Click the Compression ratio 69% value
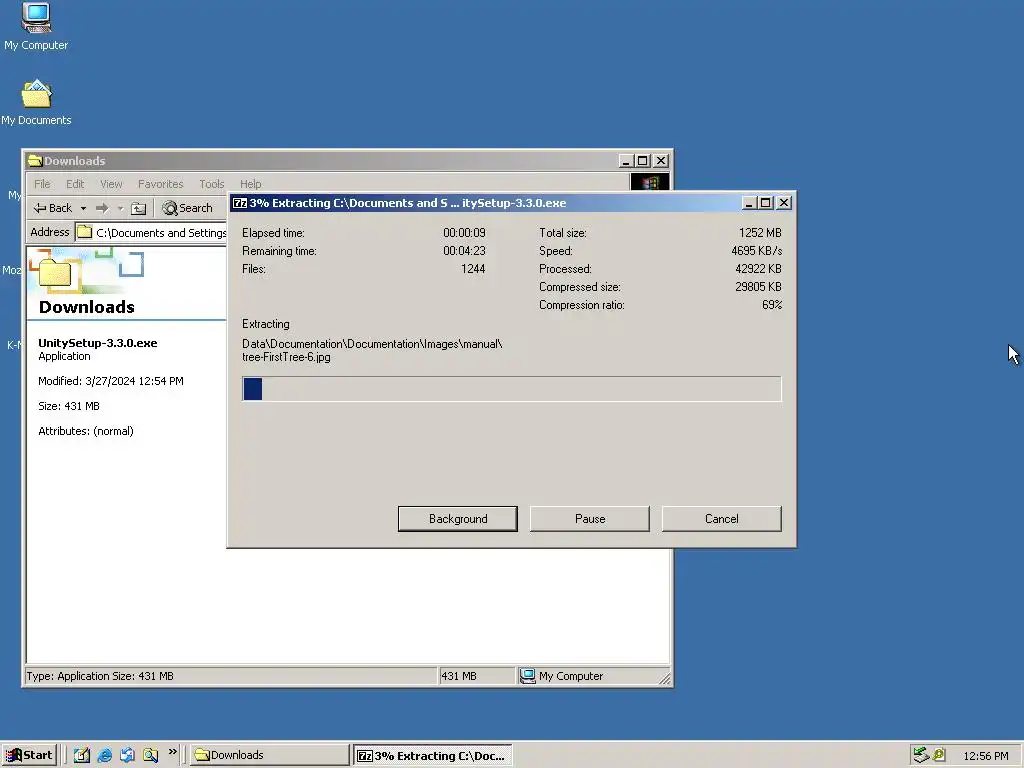The image size is (1024, 768). [772, 305]
